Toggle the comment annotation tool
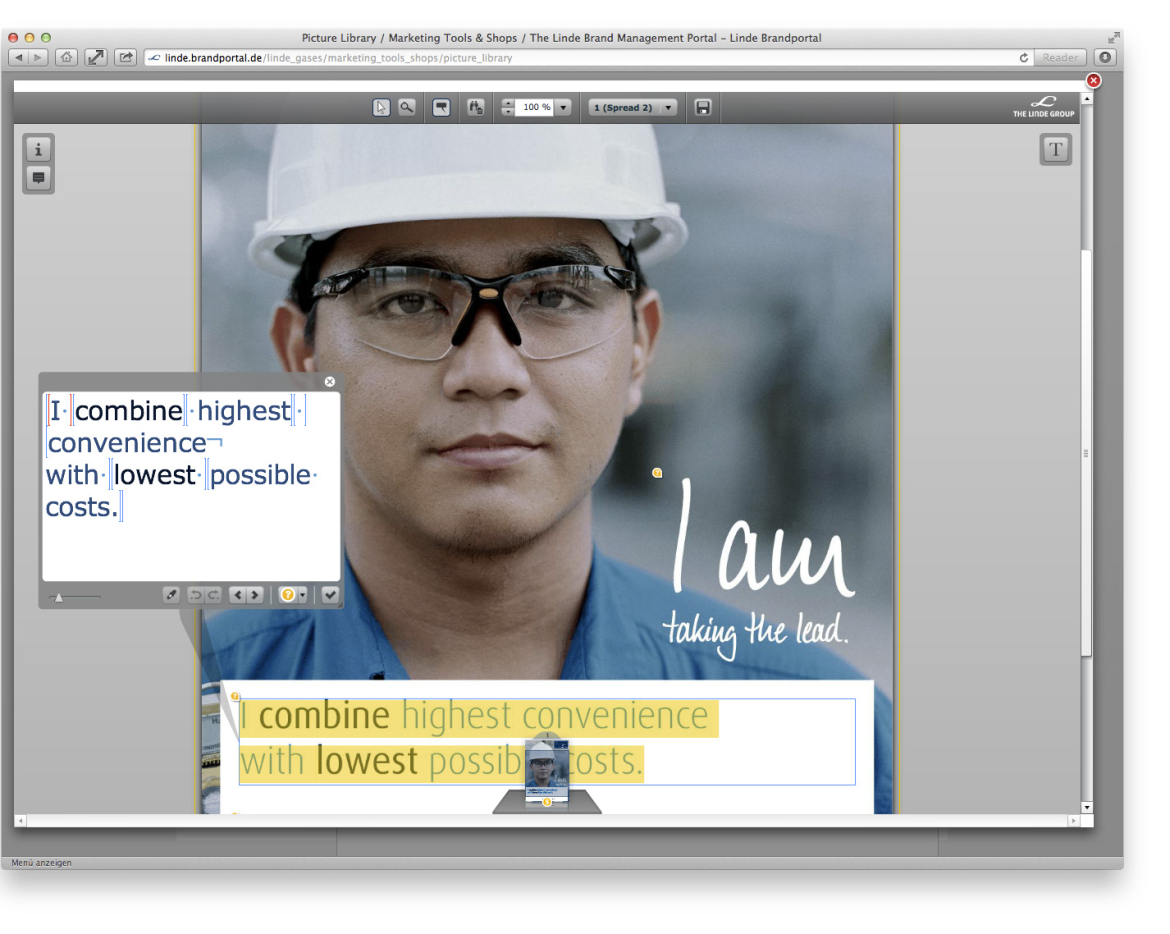Screen dimensions: 1170x934 click(x=442, y=107)
